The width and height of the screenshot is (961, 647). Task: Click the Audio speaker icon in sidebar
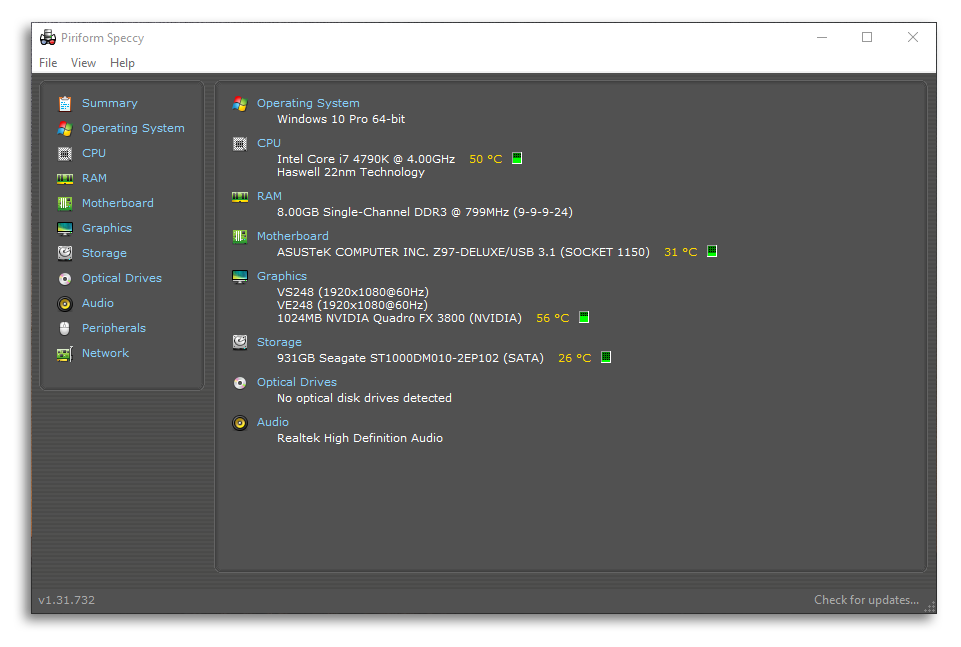pos(65,304)
